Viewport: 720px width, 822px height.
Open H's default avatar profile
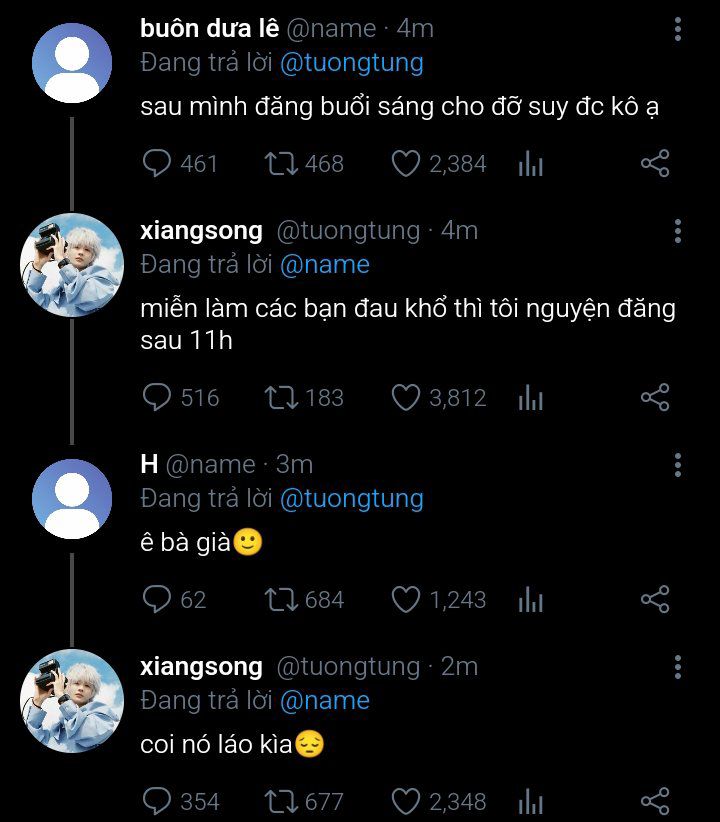coord(71,499)
